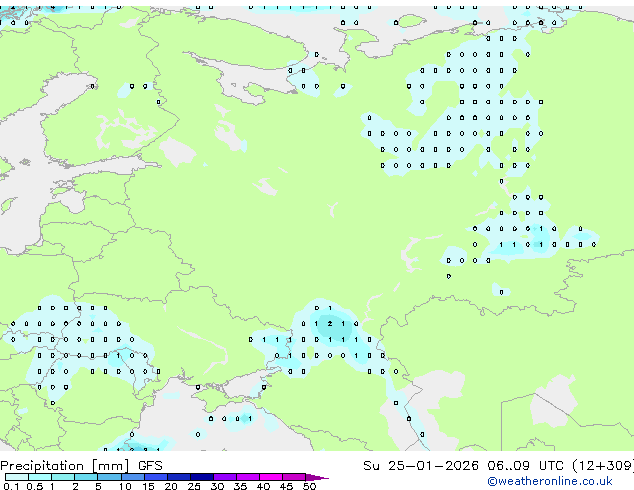Click the 20–25 mm legend swatch
634x490 pixels.
[179, 477]
